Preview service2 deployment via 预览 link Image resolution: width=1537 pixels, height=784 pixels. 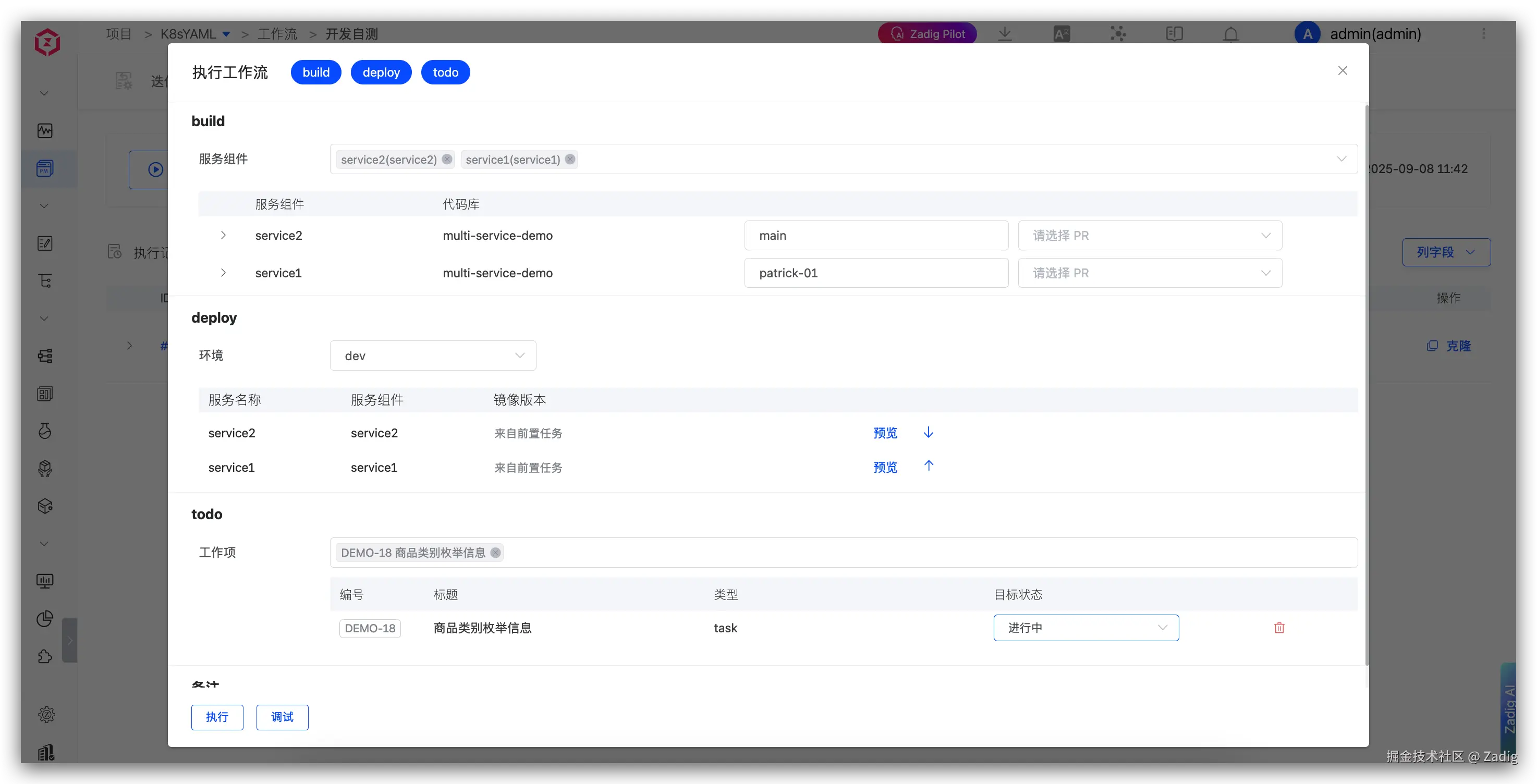click(885, 433)
